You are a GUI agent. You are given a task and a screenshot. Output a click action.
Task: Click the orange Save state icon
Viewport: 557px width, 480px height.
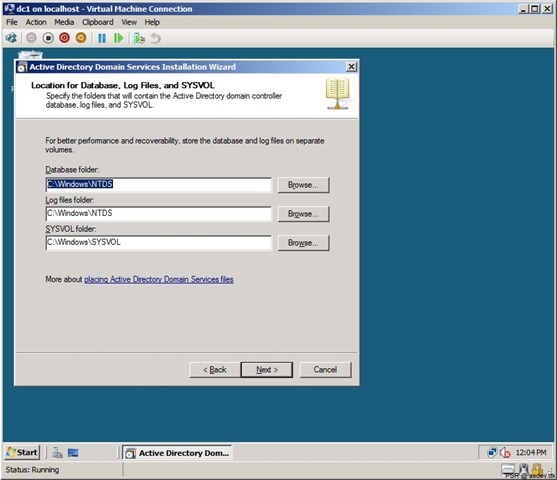[81, 38]
